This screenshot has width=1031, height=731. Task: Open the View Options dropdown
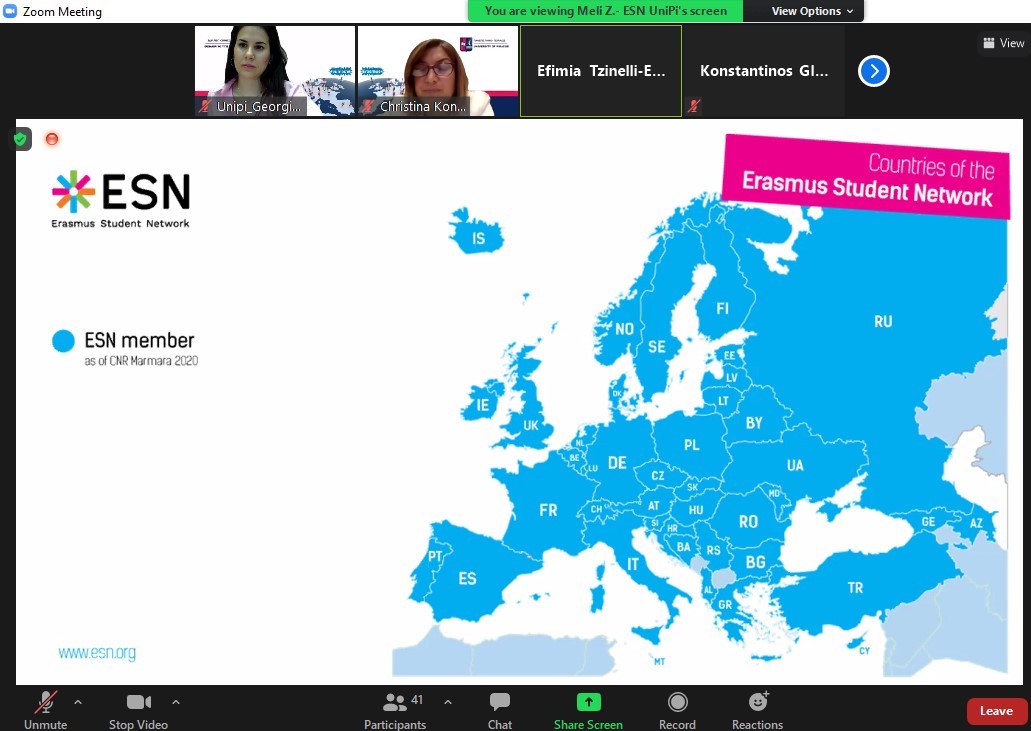(x=812, y=11)
